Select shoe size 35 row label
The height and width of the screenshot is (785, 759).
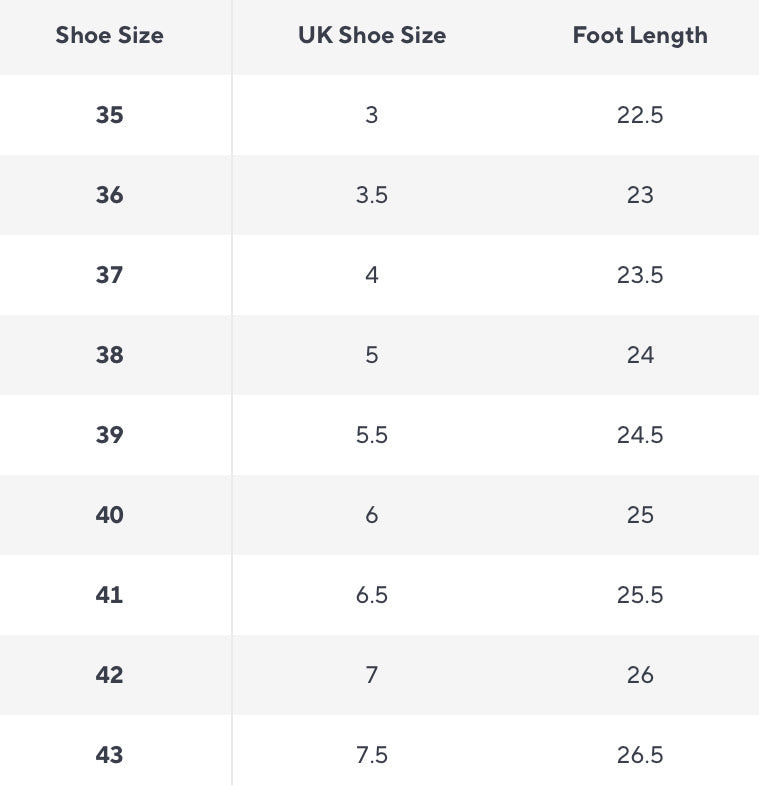click(x=109, y=115)
